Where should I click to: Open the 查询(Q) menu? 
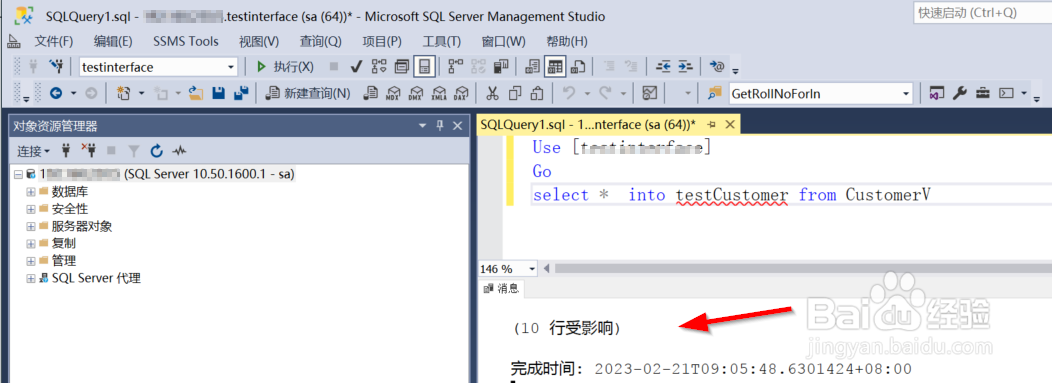pyautogui.click(x=320, y=42)
